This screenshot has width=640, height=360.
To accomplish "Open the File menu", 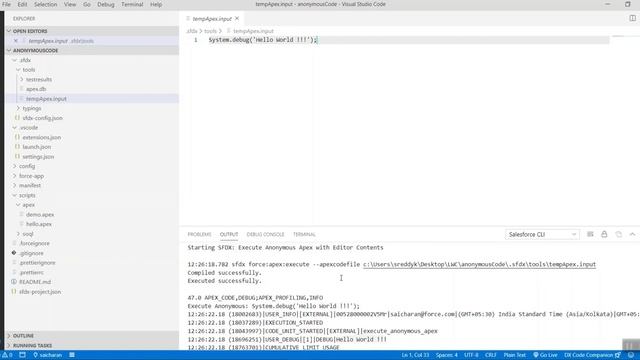I will pos(7,4).
